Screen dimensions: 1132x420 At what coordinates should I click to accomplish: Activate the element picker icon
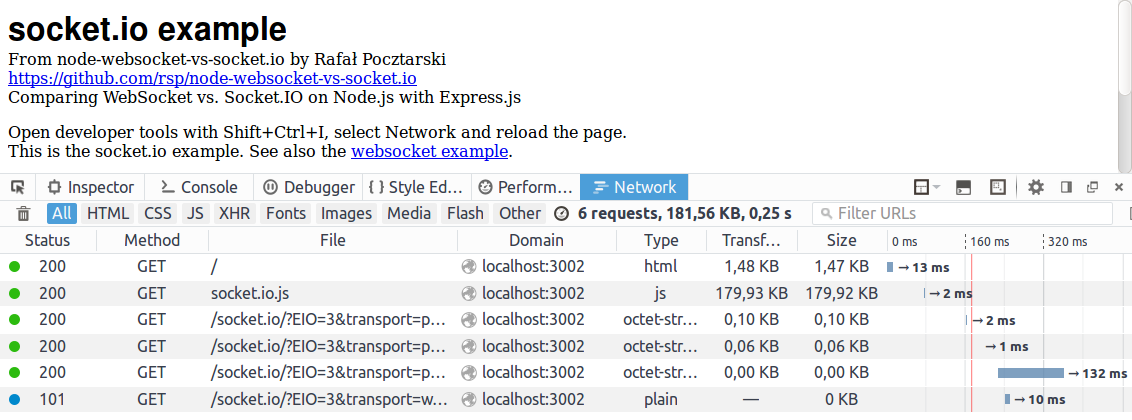18,188
